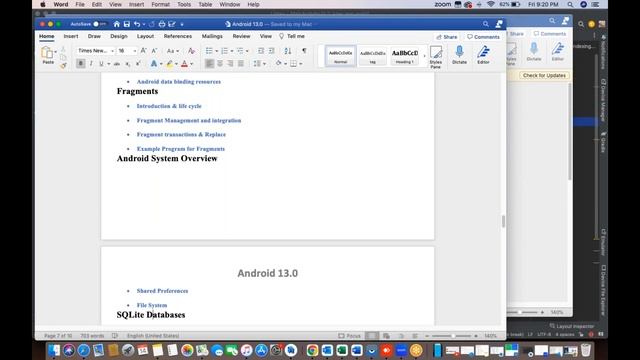Image resolution: width=640 pixels, height=360 pixels.
Task: Toggle Strikethrough formatting
Action: point(117,64)
